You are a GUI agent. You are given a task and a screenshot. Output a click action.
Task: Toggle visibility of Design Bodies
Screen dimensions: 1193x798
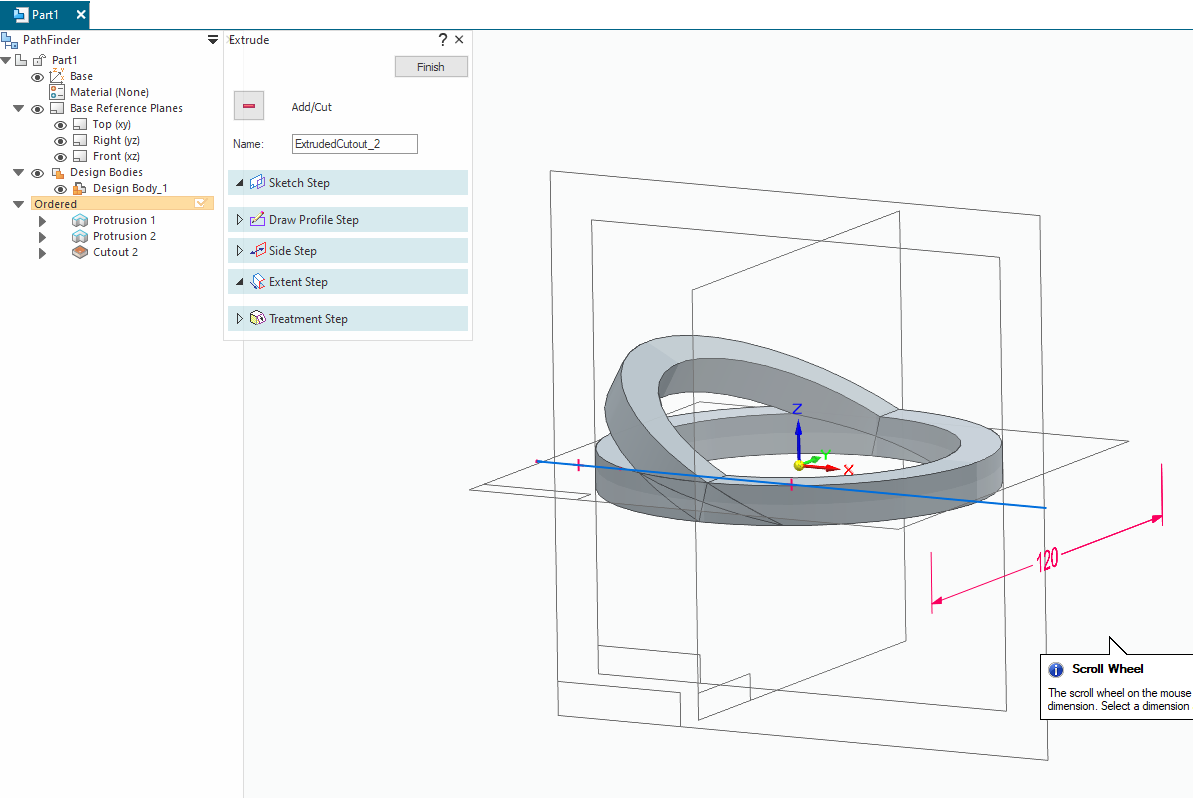coord(37,173)
